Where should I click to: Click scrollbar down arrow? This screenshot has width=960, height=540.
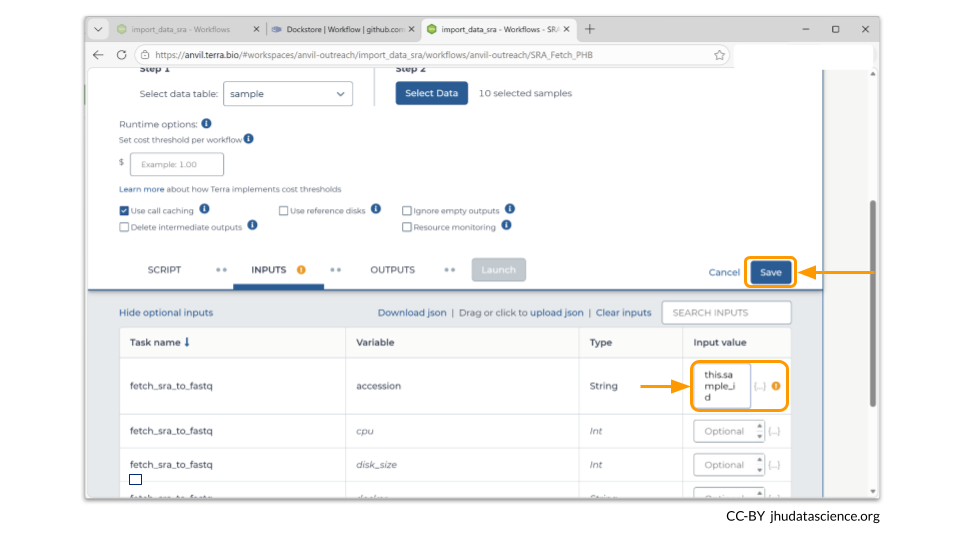point(872,492)
